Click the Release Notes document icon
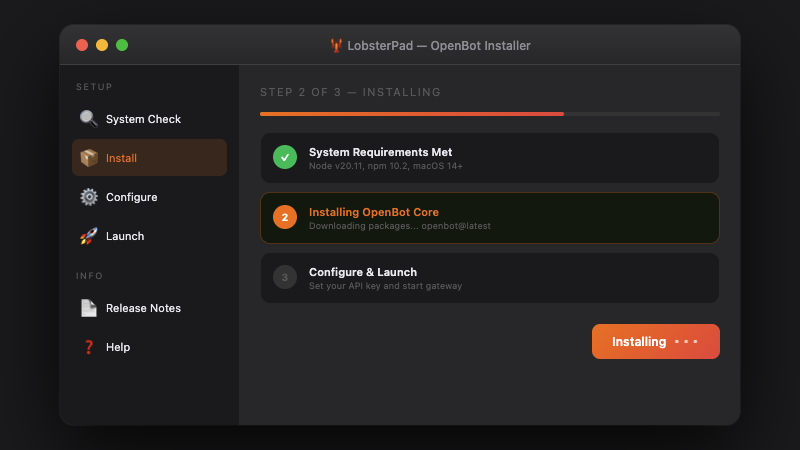Screen dimensions: 800x450 click(89, 308)
